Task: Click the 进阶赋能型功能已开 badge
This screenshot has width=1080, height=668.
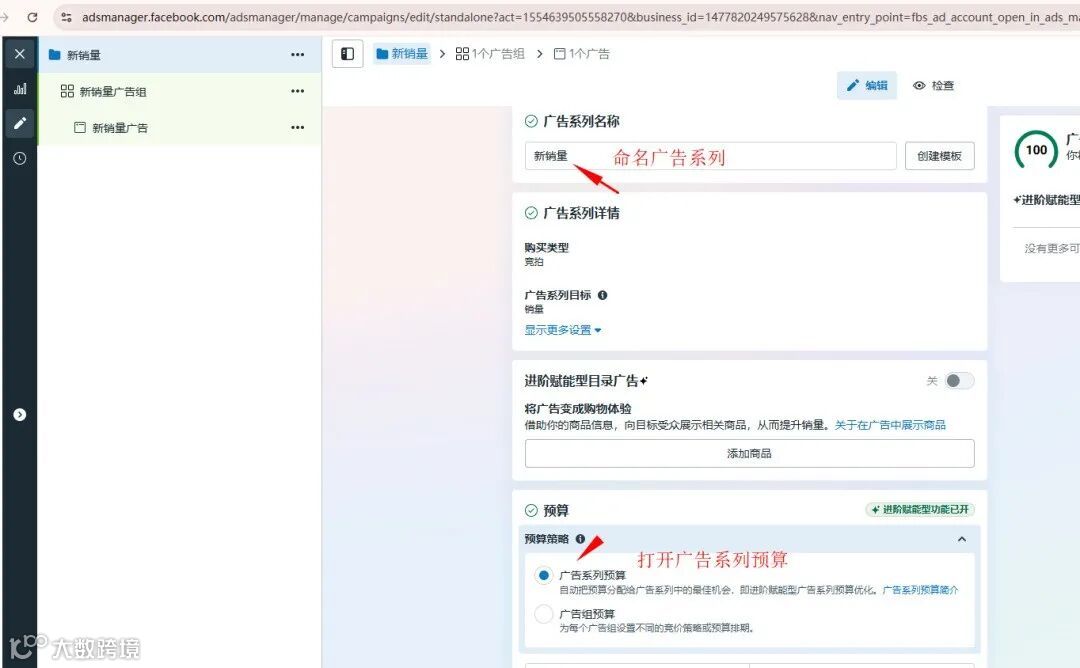Action: click(x=920, y=510)
